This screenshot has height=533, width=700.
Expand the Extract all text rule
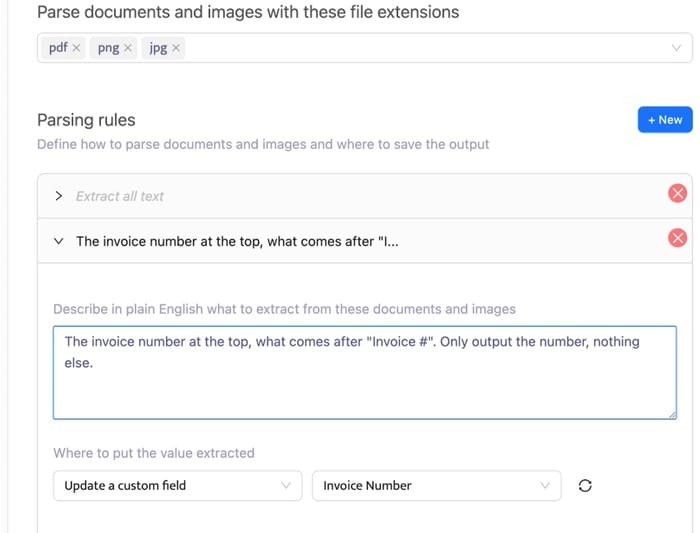(58, 196)
